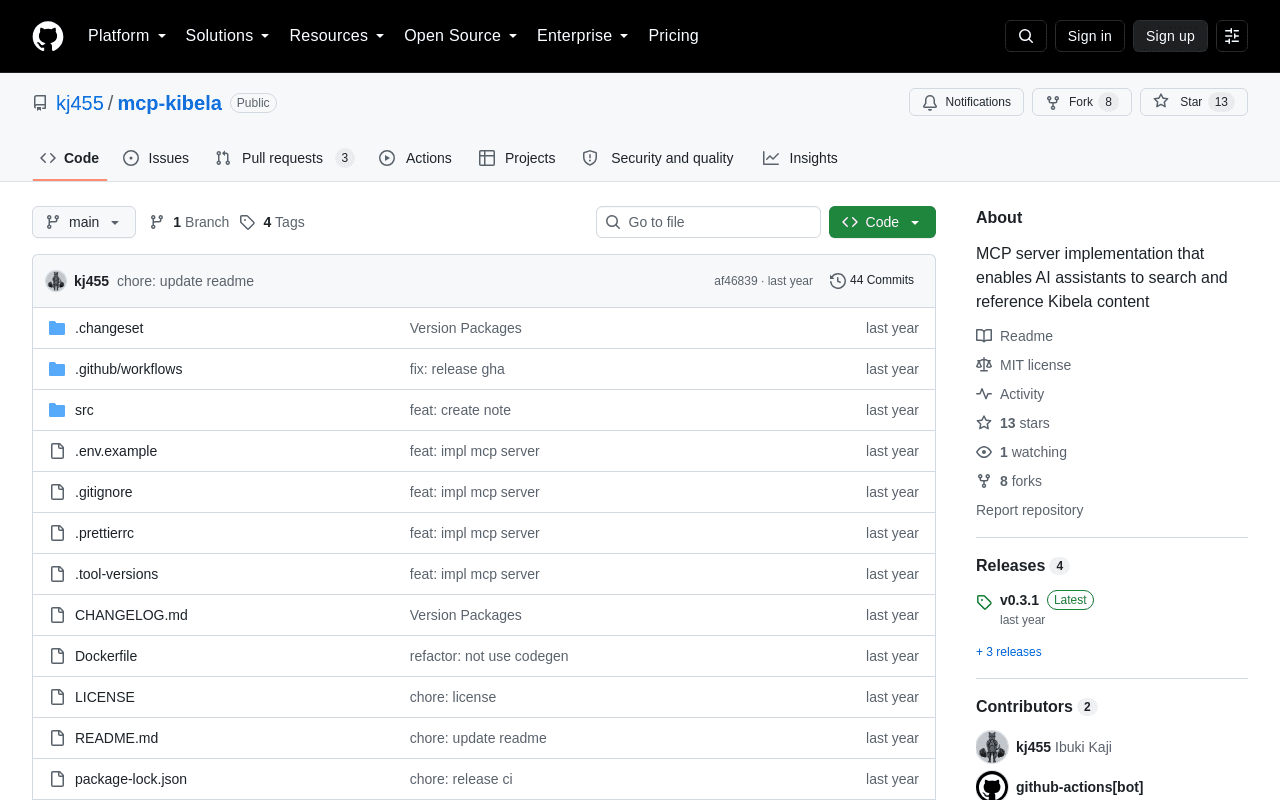Click the repository icon before kj455
Viewport: 1280px width, 800px height.
(40, 103)
